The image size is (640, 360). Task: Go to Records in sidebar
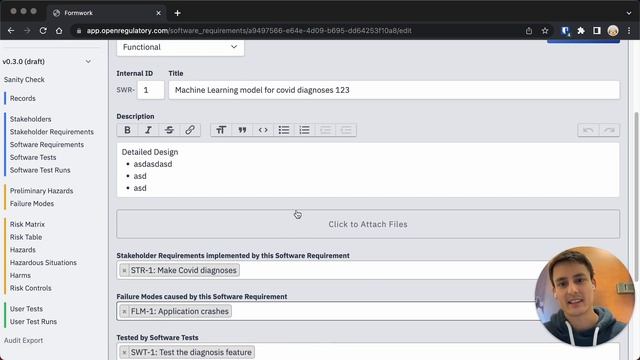tap(23, 98)
